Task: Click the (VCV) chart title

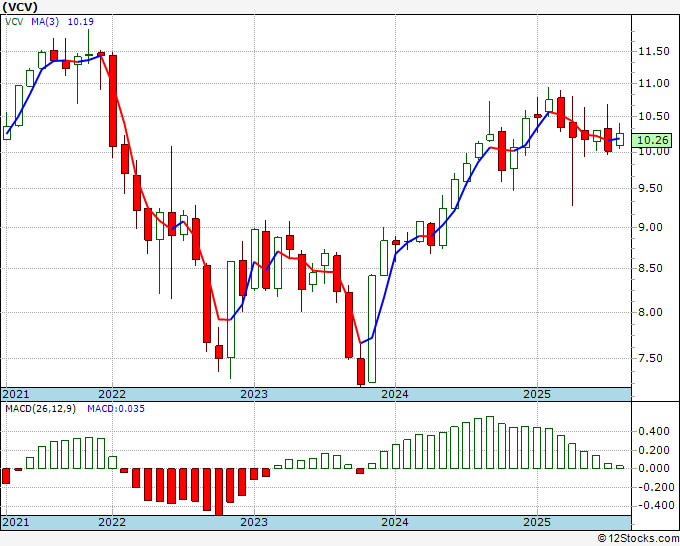Action: [20, 7]
